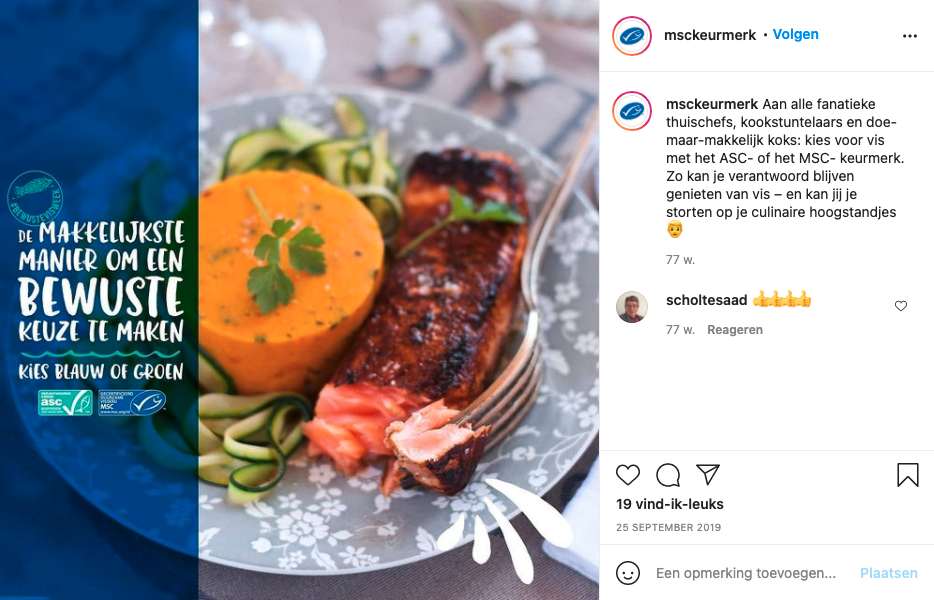
Task: Reply to comment via Reageren
Action: 734,329
